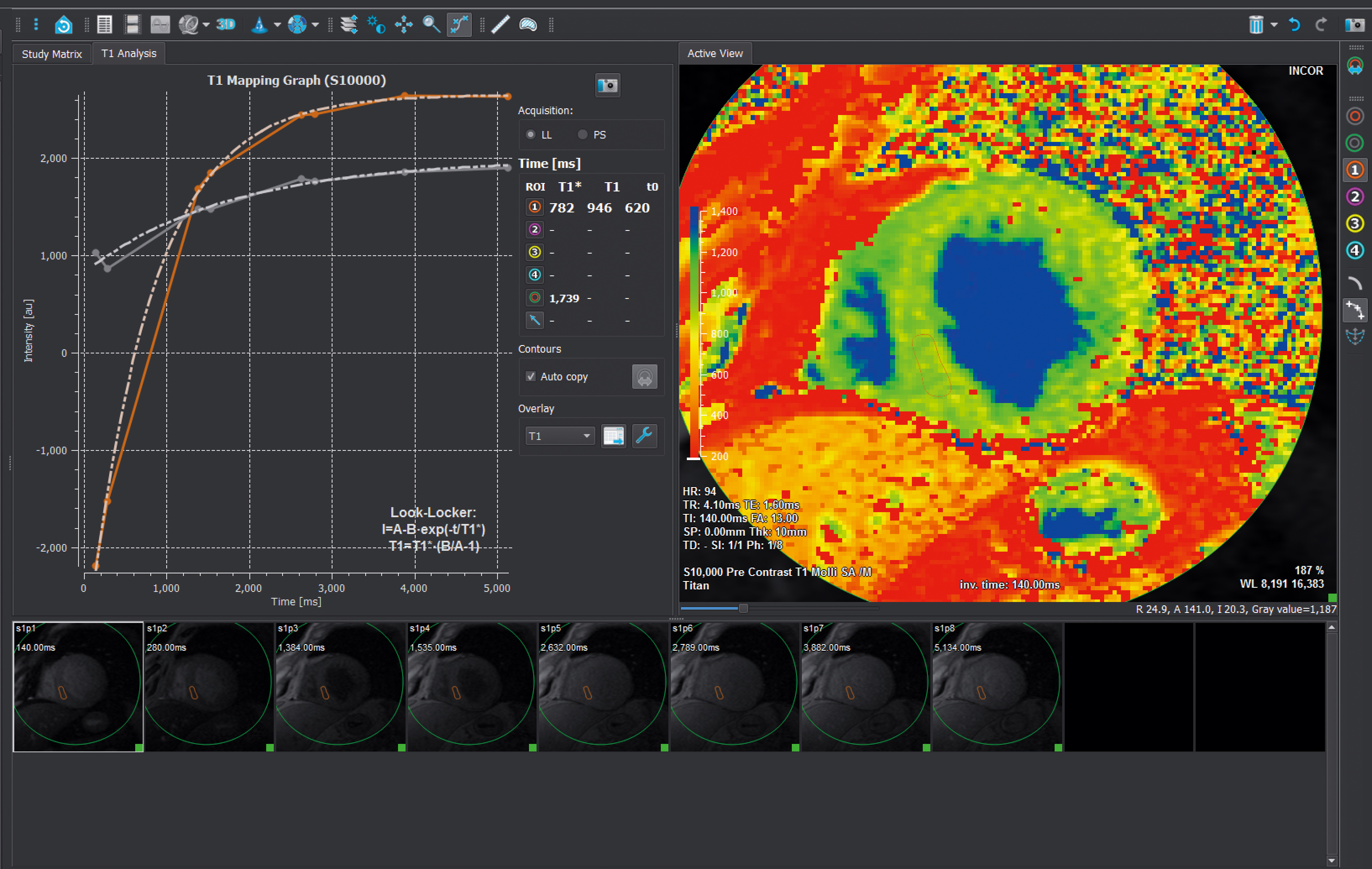This screenshot has height=869, width=1372.
Task: Click the ROI 1 row icon in table
Action: click(534, 207)
